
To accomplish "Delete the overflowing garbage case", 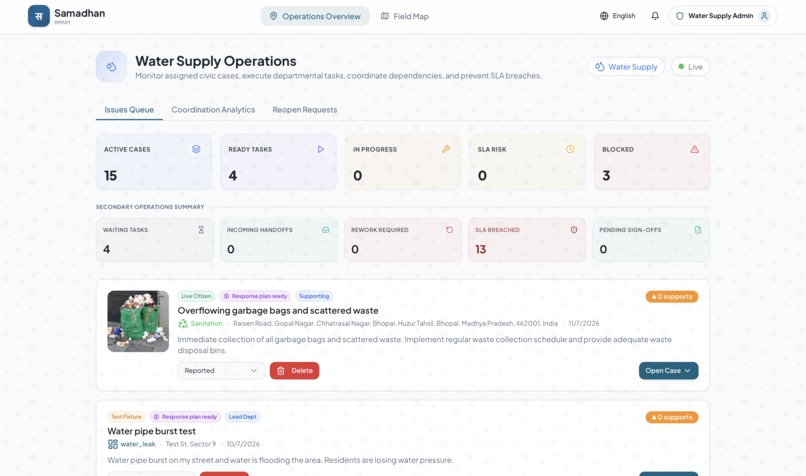I will click(x=295, y=371).
